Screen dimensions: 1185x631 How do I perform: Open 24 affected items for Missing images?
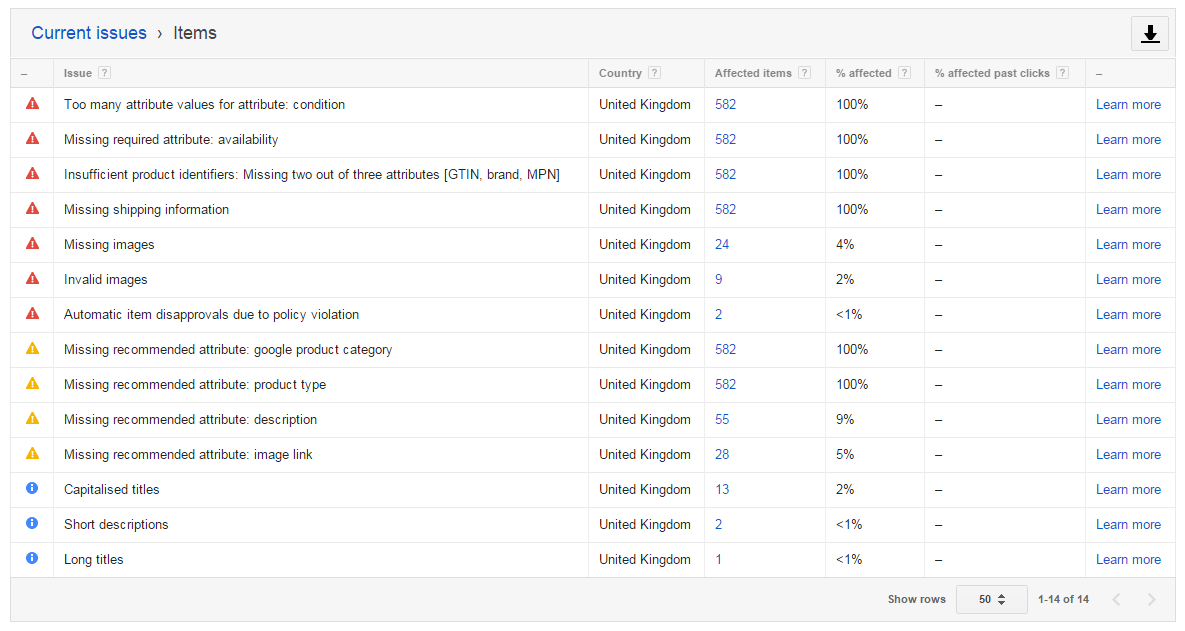click(722, 244)
